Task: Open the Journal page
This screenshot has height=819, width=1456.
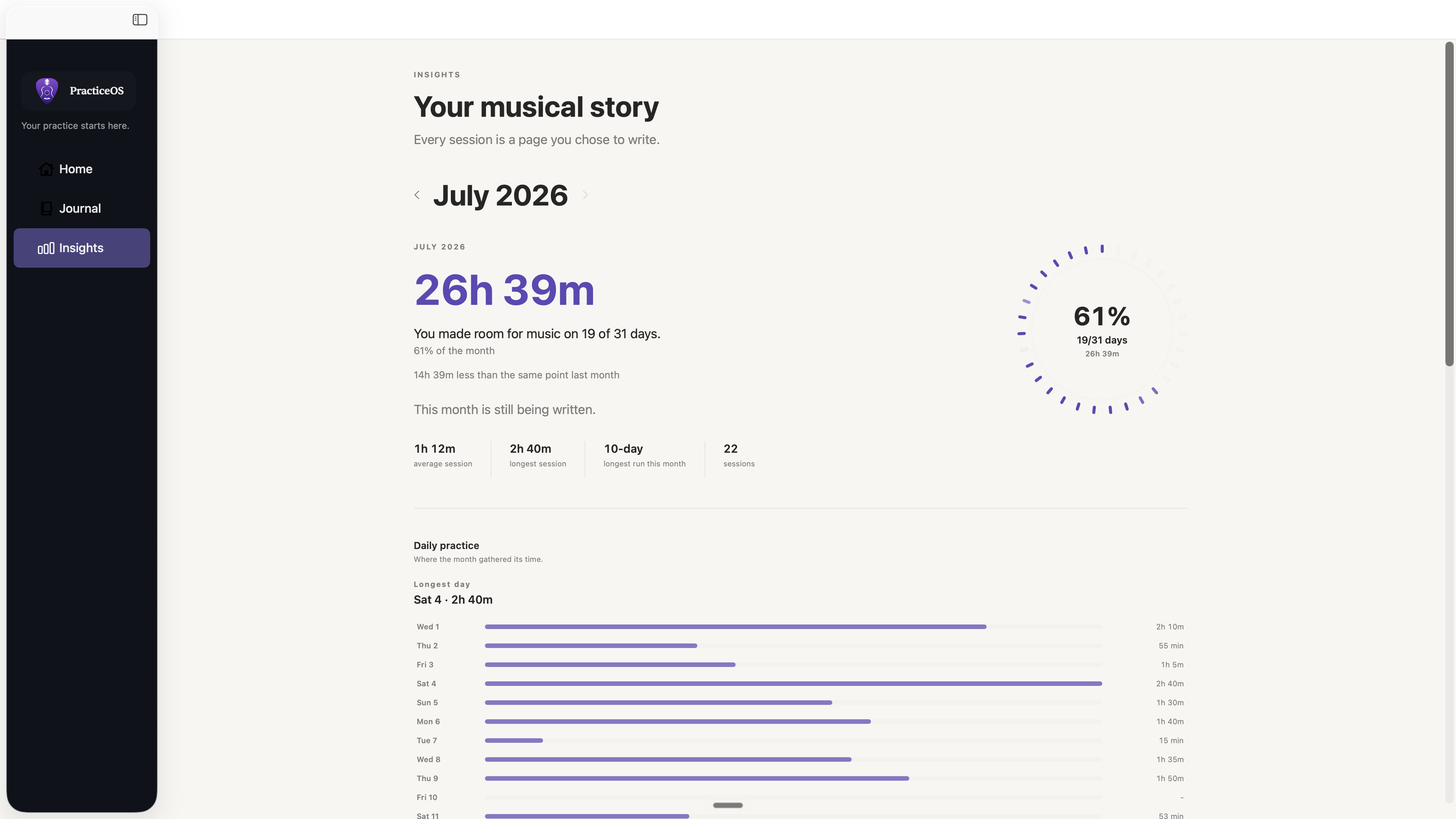Action: click(82, 209)
